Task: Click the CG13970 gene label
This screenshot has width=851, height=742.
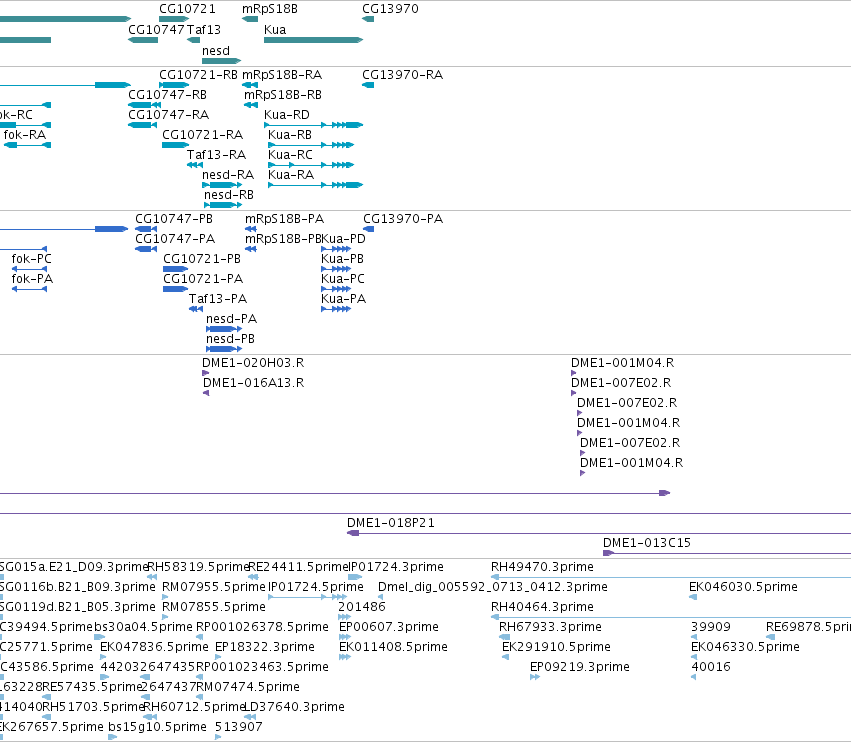Action: (x=390, y=9)
